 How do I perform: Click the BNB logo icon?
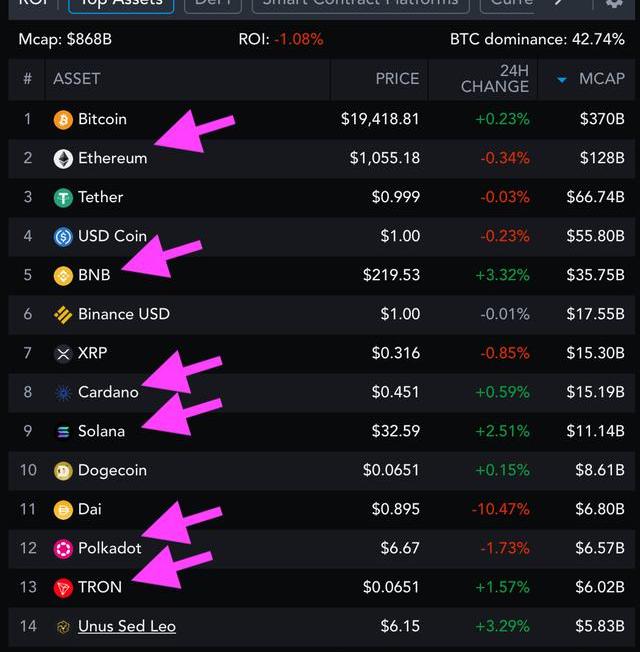pos(63,275)
